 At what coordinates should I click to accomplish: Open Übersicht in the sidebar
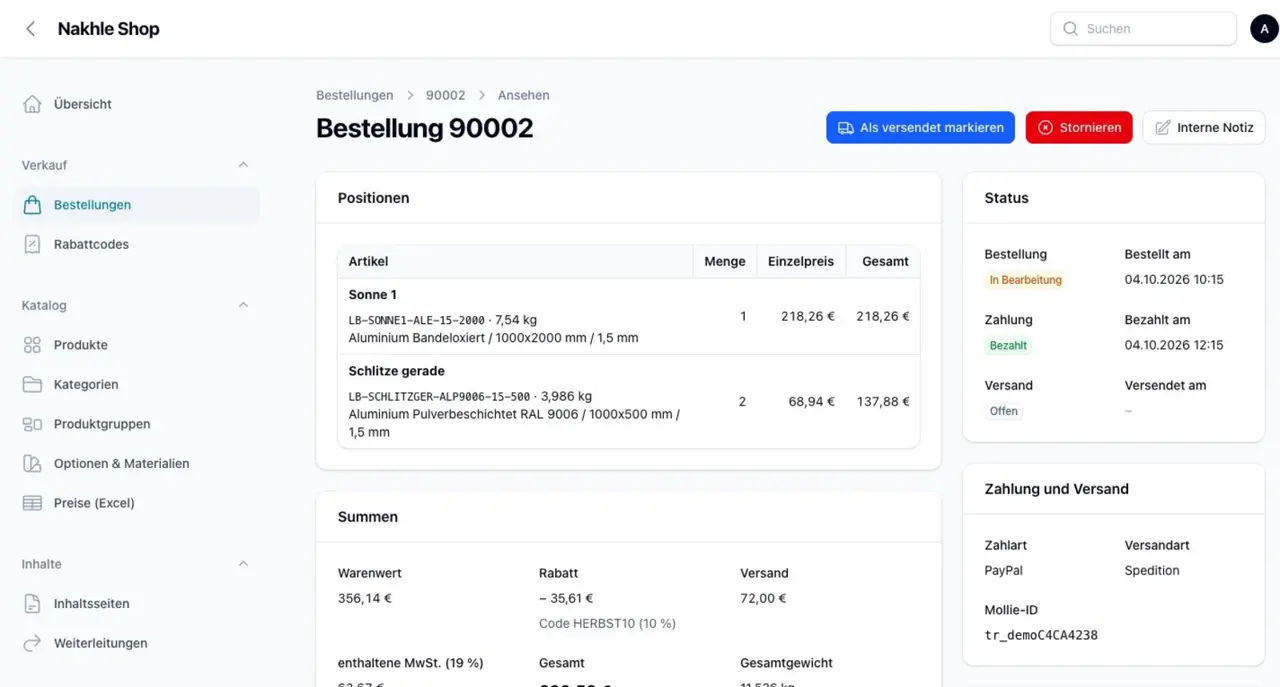[136, 104]
